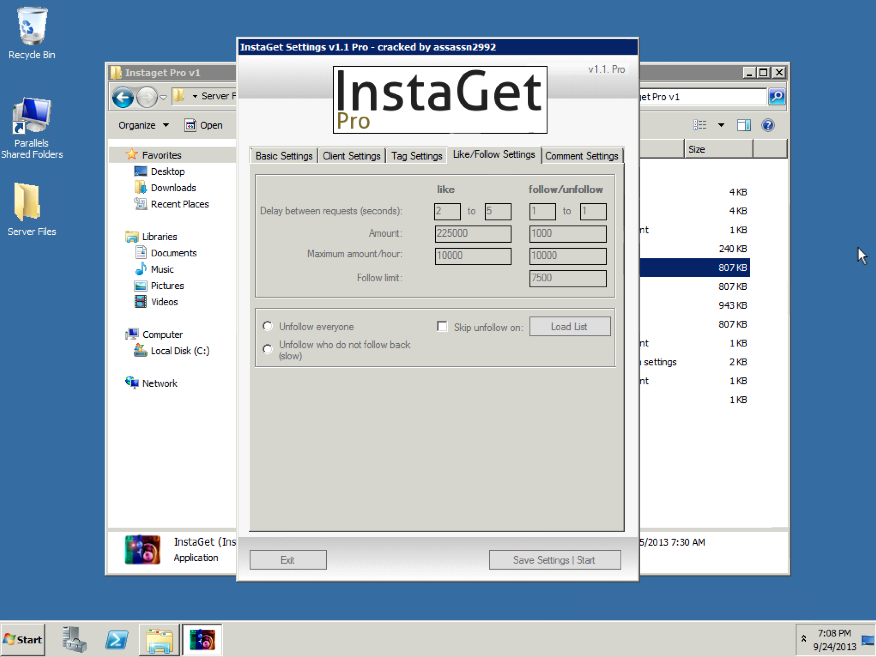Open Parallels Shared Folders desktop icon
This screenshot has width=876, height=657.
point(32,128)
